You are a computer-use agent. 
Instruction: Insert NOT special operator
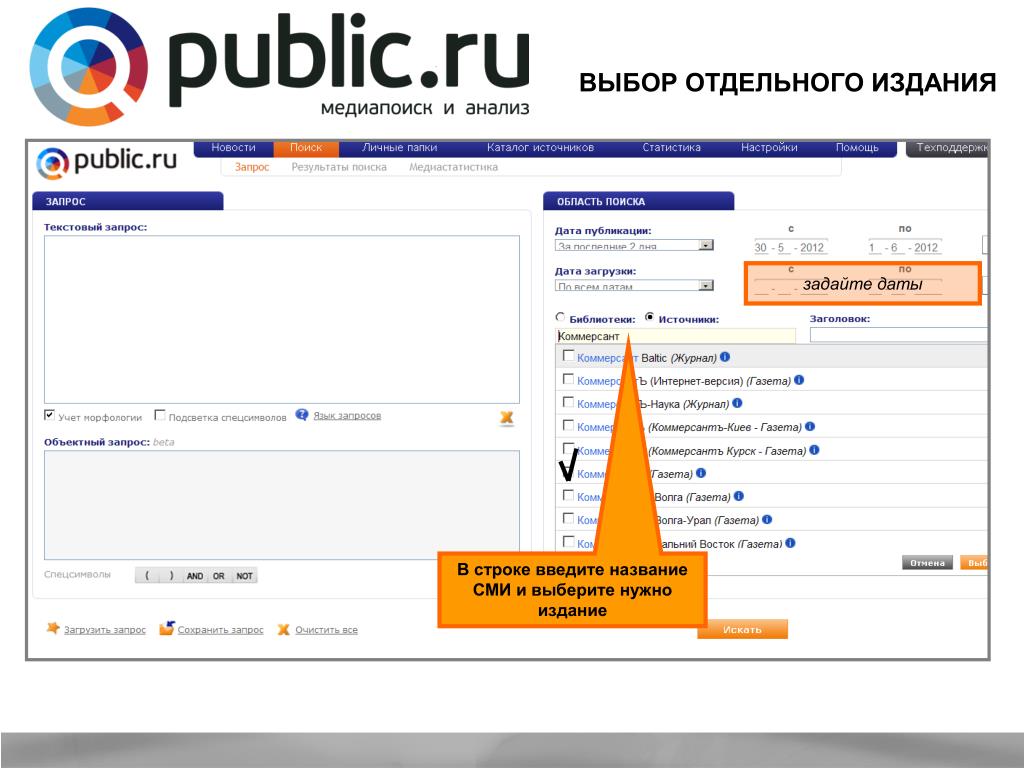244,576
